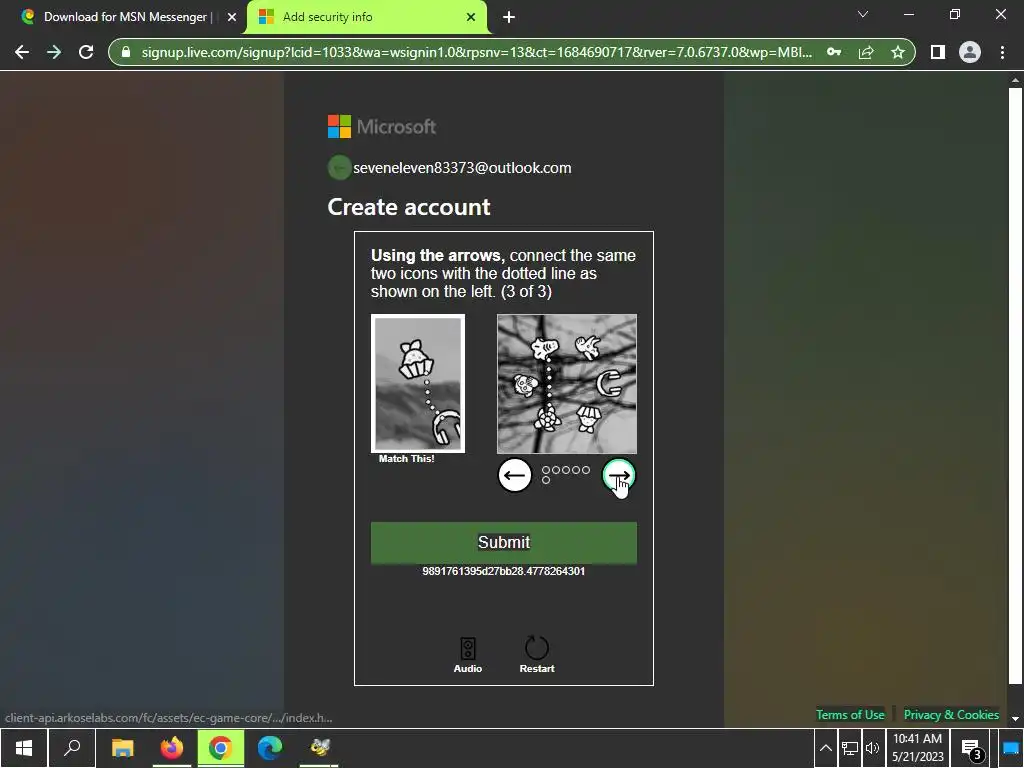This screenshot has height=768, width=1024.
Task: Open network status tray icon
Action: point(850,748)
